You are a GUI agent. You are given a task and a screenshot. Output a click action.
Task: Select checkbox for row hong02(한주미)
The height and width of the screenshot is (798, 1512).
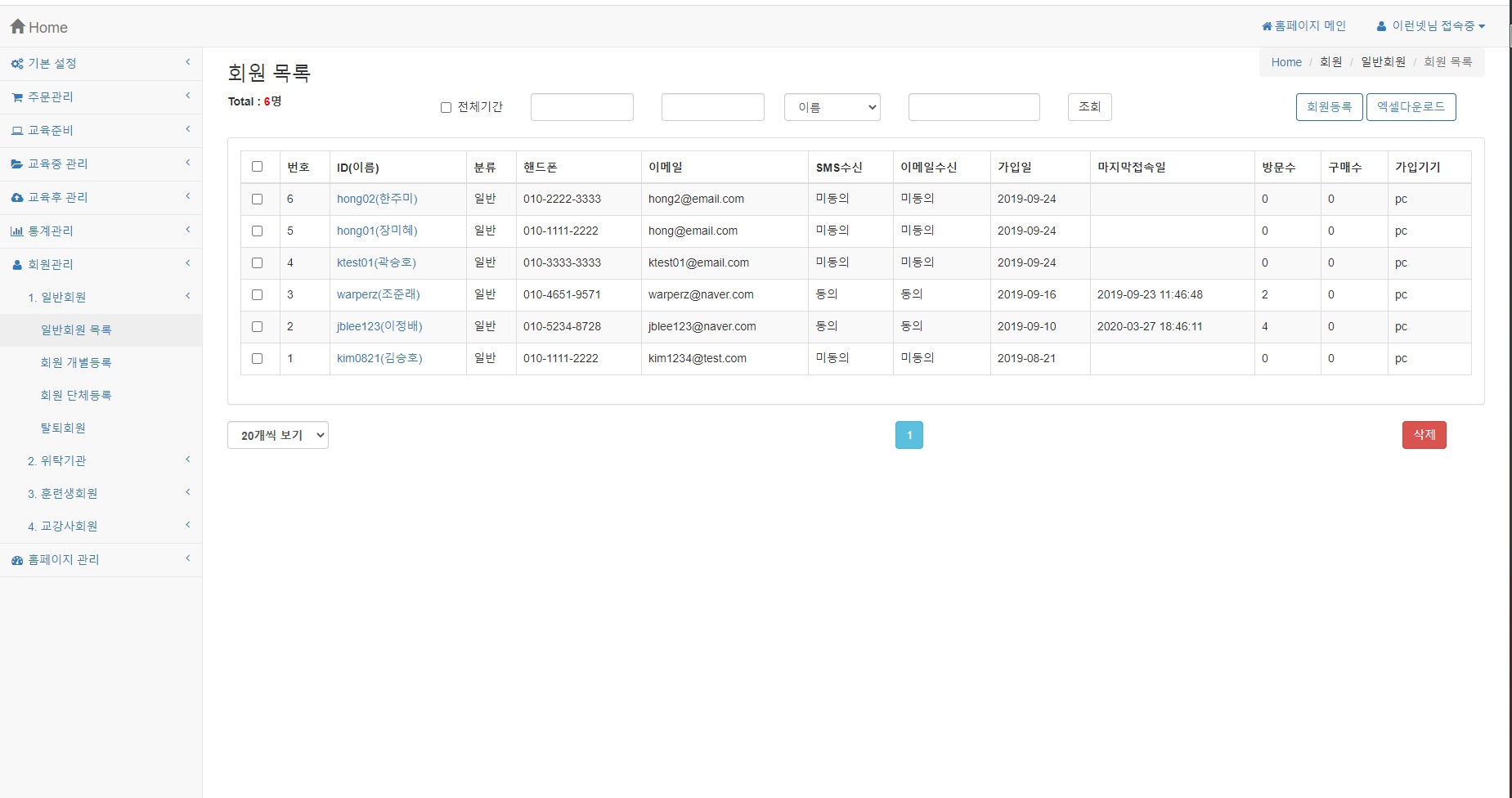(257, 199)
